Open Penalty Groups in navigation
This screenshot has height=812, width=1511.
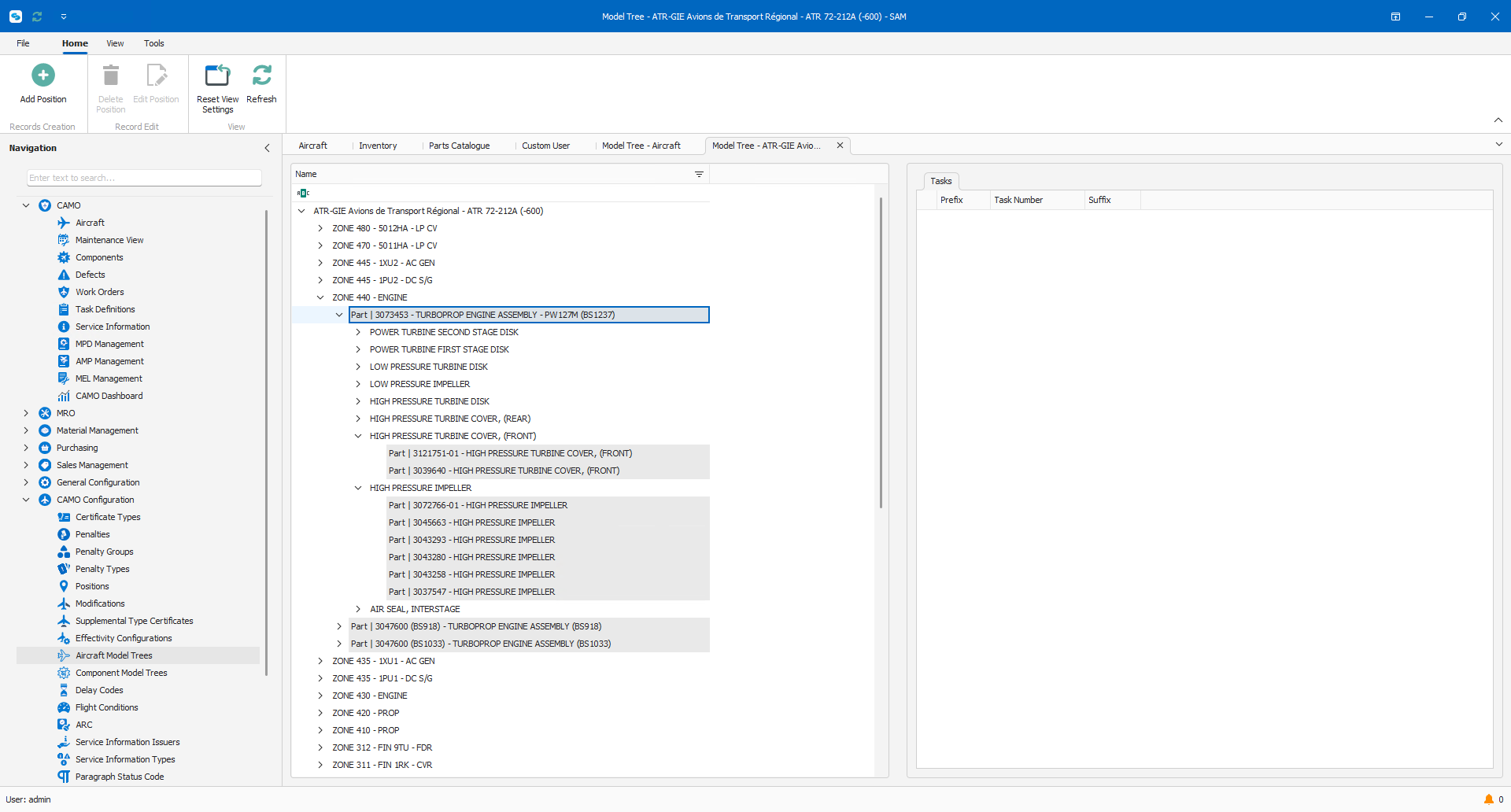[104, 552]
